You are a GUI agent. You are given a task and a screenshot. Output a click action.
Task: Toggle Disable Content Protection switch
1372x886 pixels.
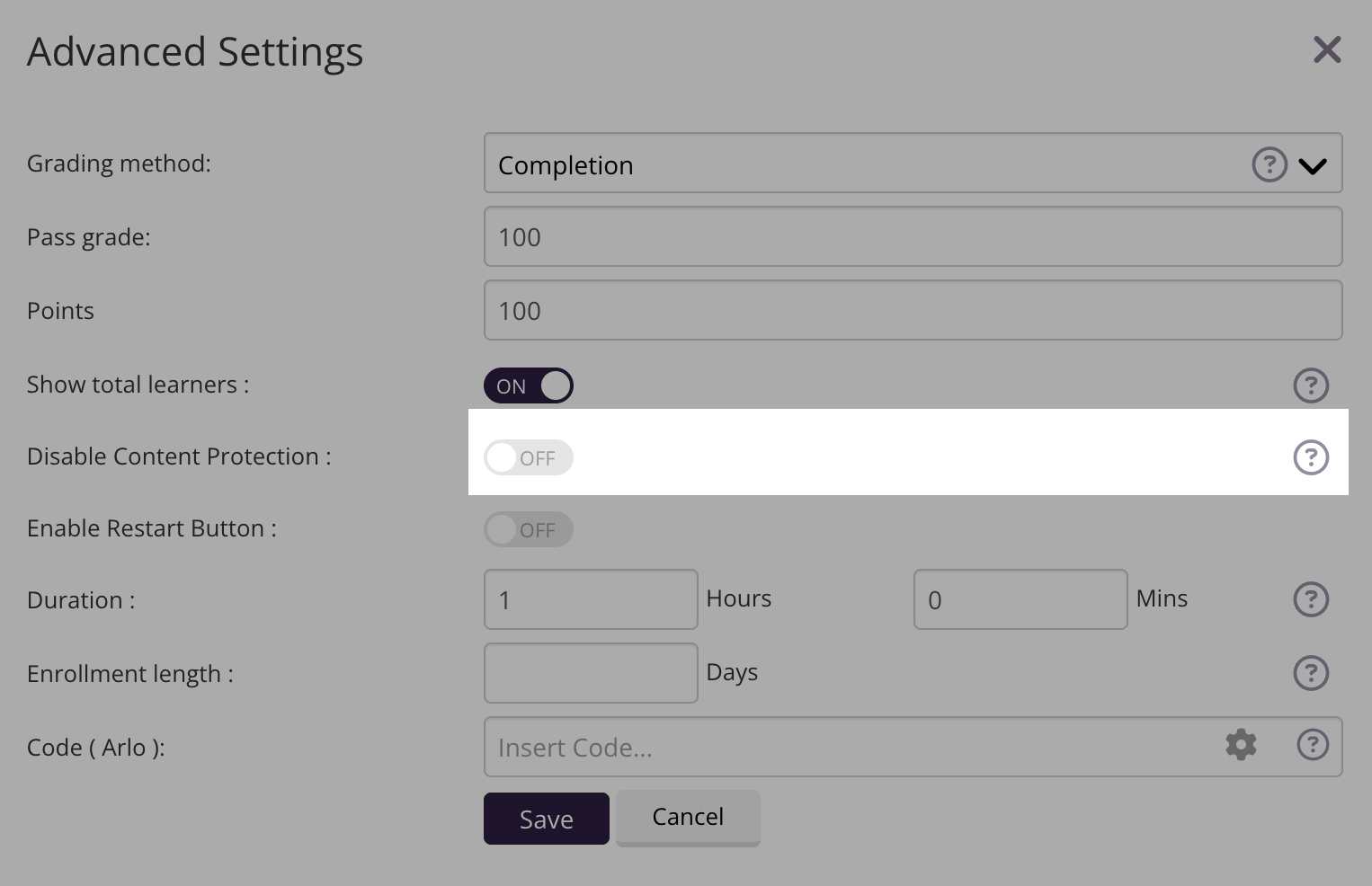[529, 457]
